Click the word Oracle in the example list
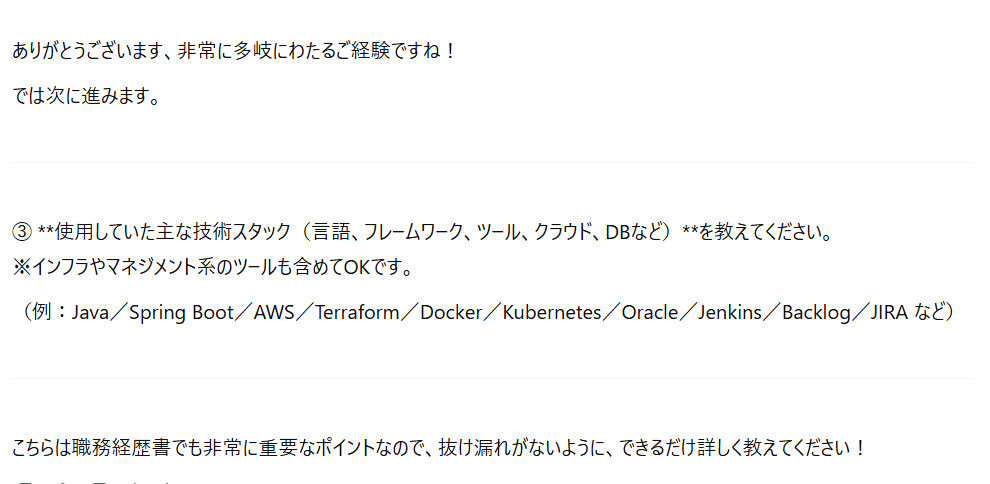The height and width of the screenshot is (484, 990). 650,312
